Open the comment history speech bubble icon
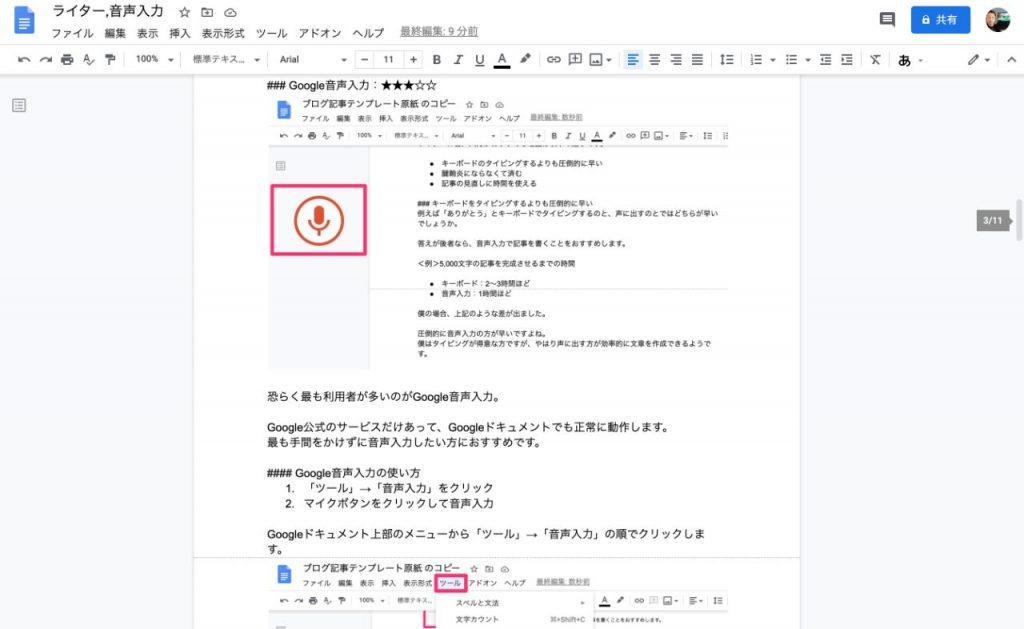 point(886,19)
